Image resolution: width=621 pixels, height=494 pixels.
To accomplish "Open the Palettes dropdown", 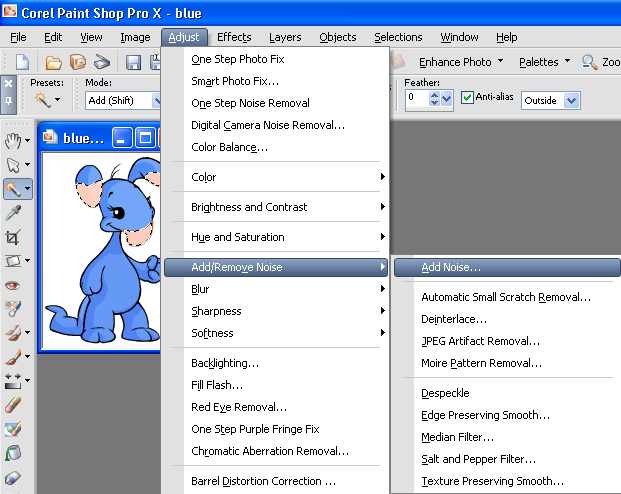I will pos(568,61).
